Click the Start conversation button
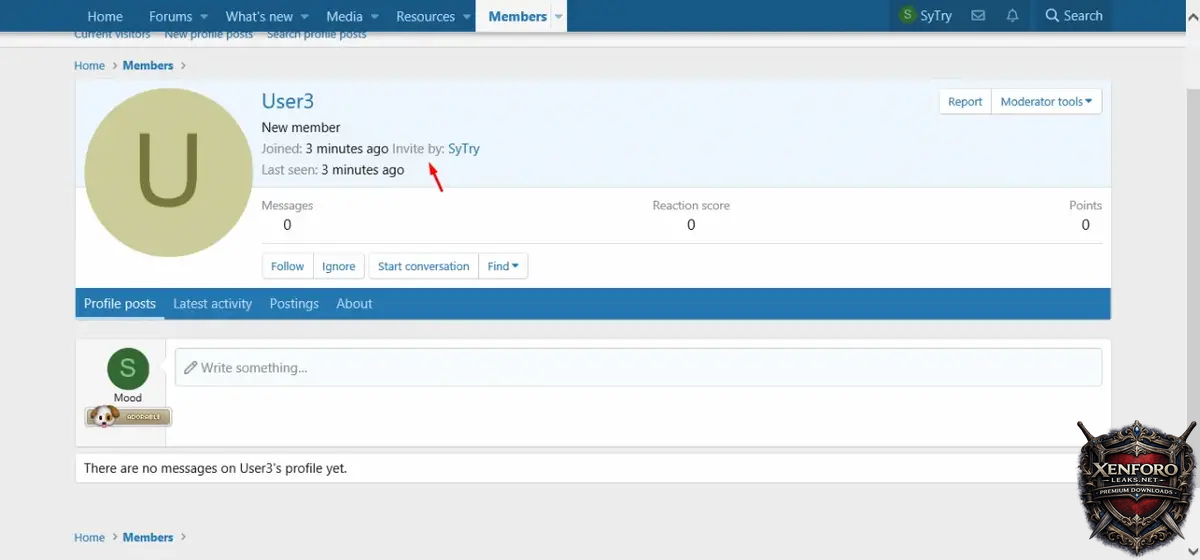This screenshot has width=1200, height=560. [423, 266]
